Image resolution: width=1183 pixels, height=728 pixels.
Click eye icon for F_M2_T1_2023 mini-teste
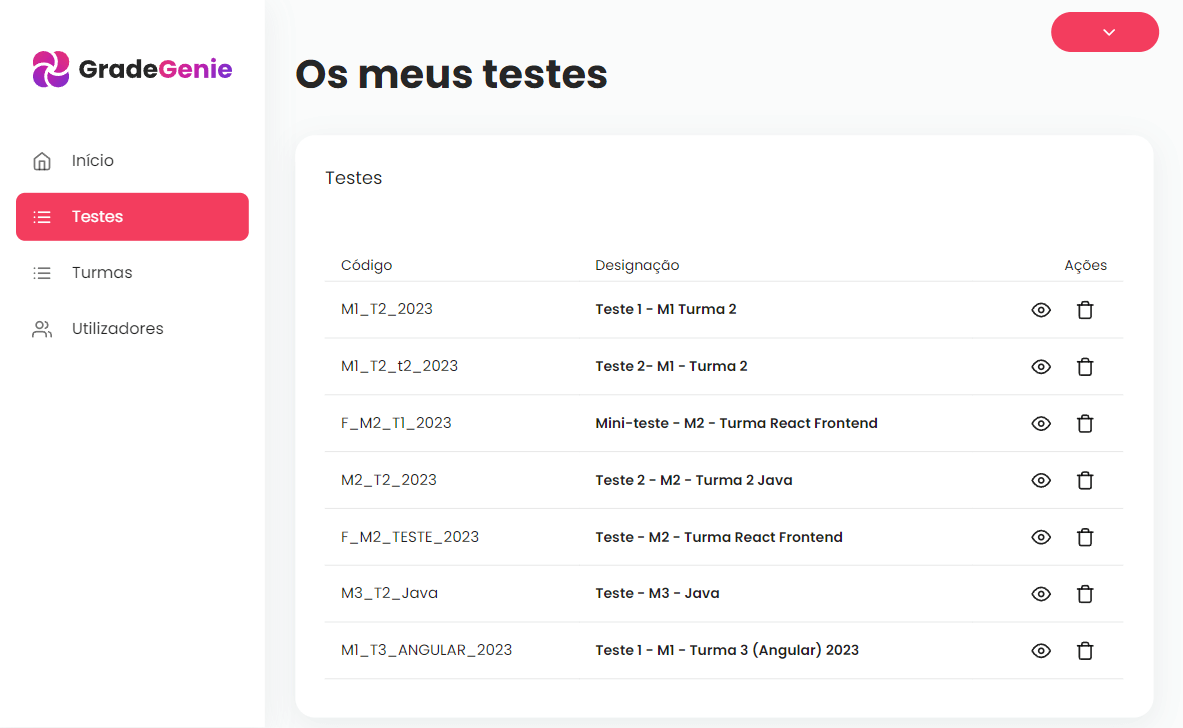pyautogui.click(x=1040, y=424)
